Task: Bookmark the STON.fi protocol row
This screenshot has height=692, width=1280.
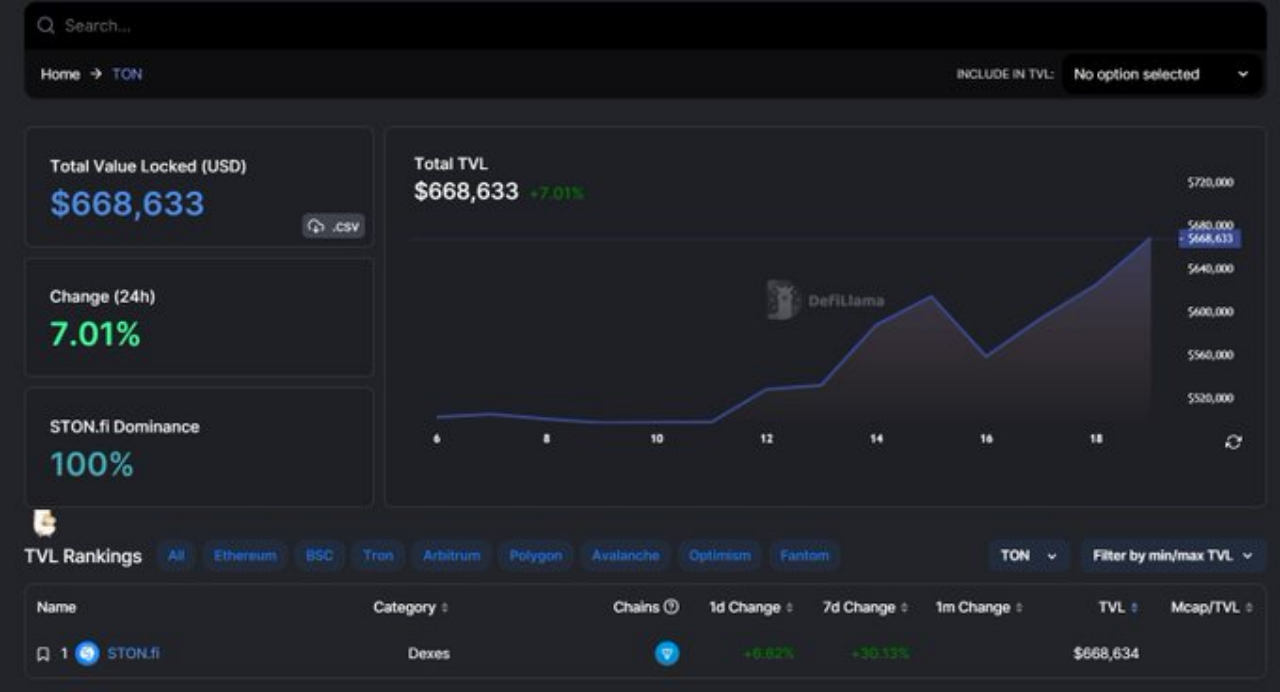Action: pos(43,654)
